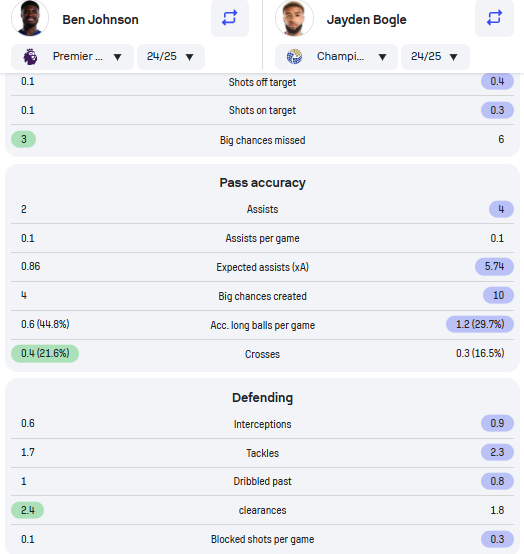524x554 pixels.
Task: Click Bogle's highlighted 2.3 tackles value
Action: 497,452
